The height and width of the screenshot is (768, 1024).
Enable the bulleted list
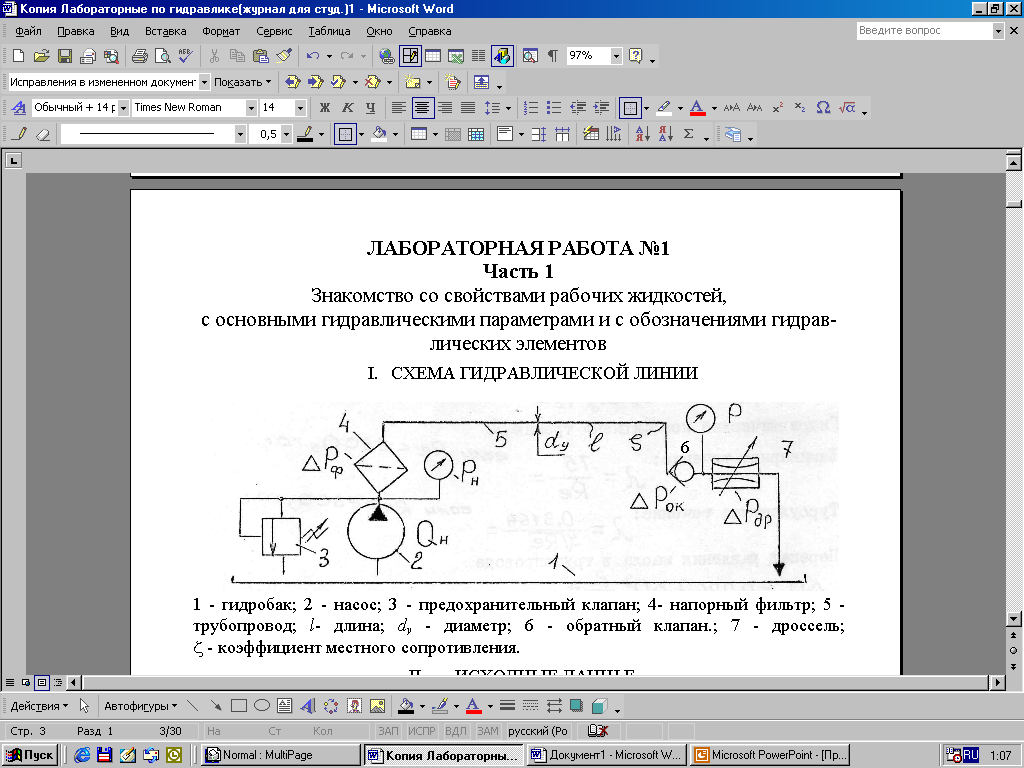pos(554,108)
